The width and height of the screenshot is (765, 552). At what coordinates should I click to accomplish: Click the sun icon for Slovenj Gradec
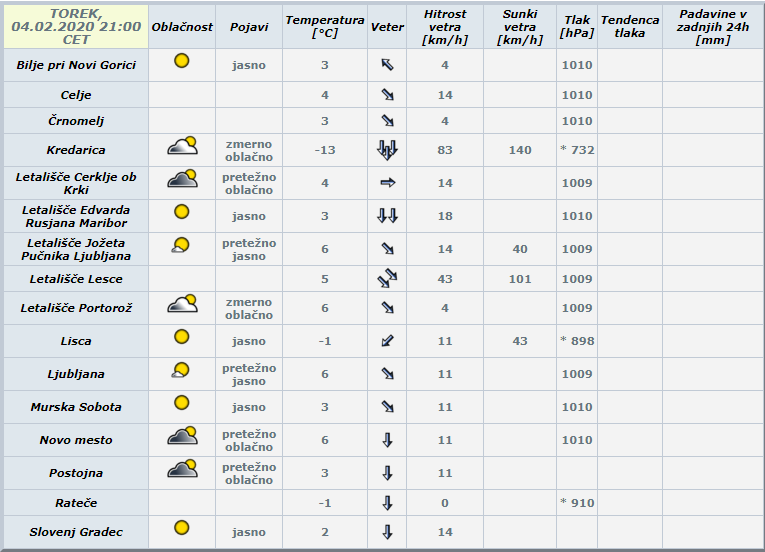[181, 528]
